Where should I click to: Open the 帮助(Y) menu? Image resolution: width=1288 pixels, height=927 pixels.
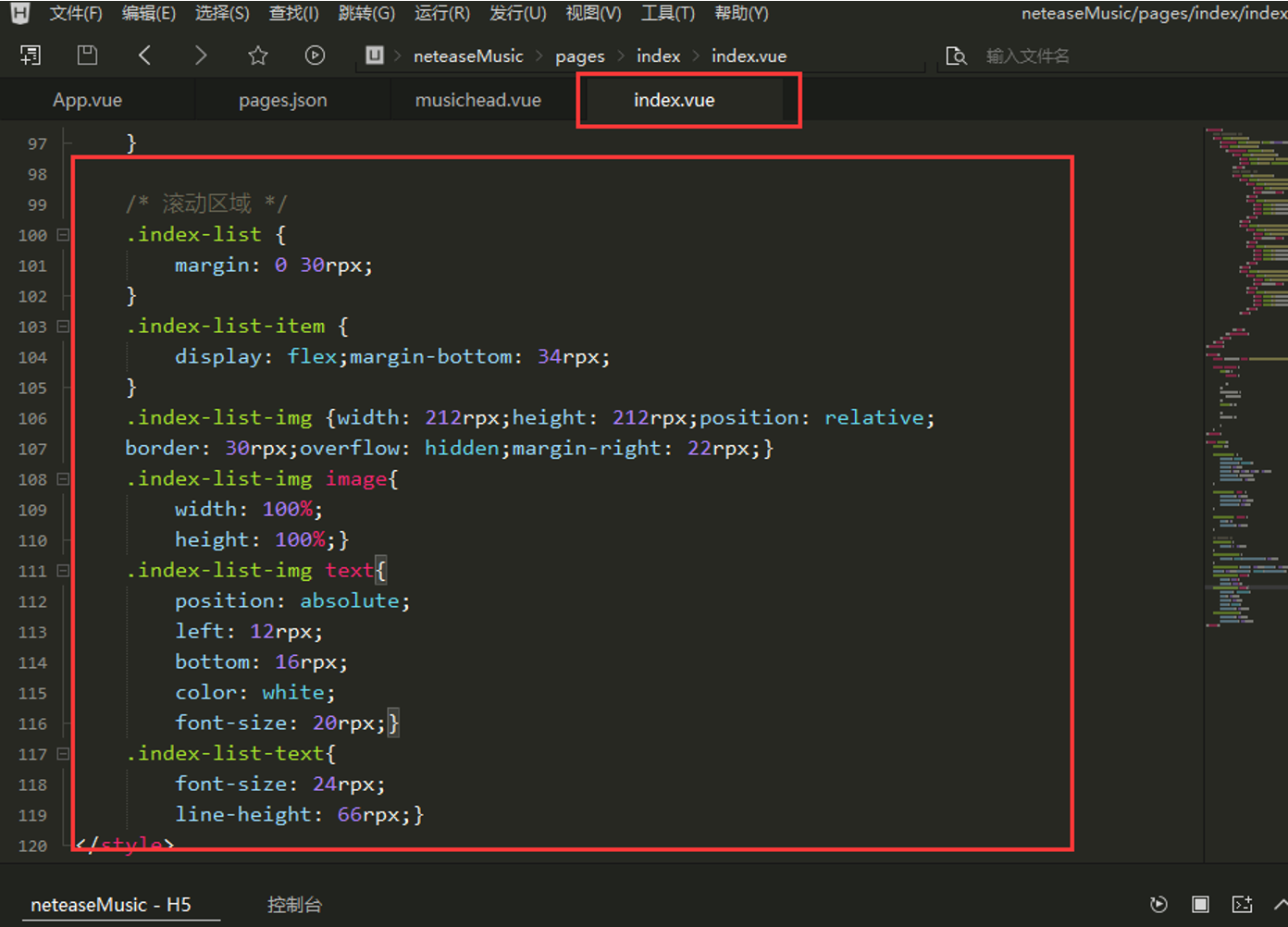pos(741,13)
